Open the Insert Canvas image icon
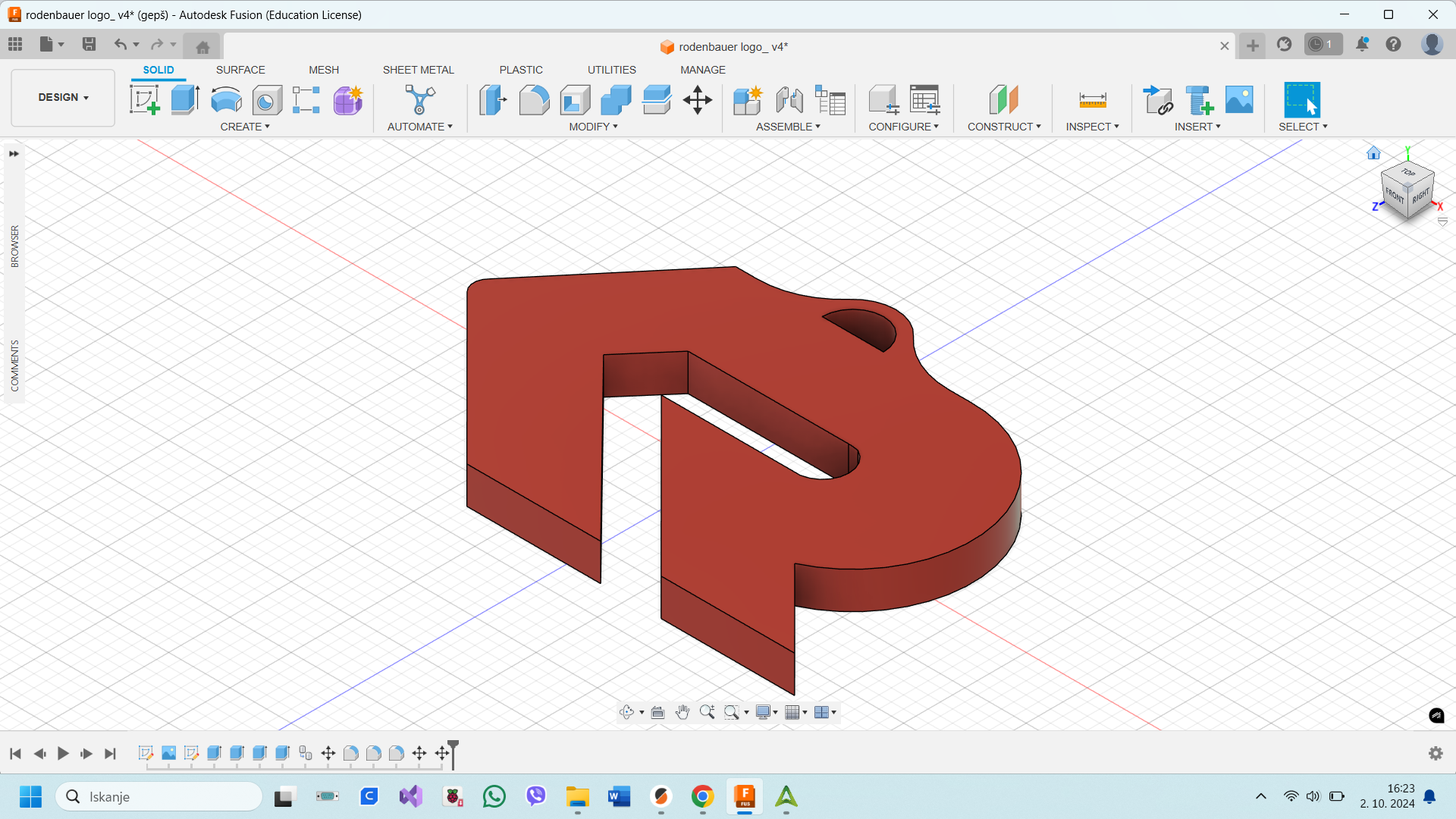 1239,99
